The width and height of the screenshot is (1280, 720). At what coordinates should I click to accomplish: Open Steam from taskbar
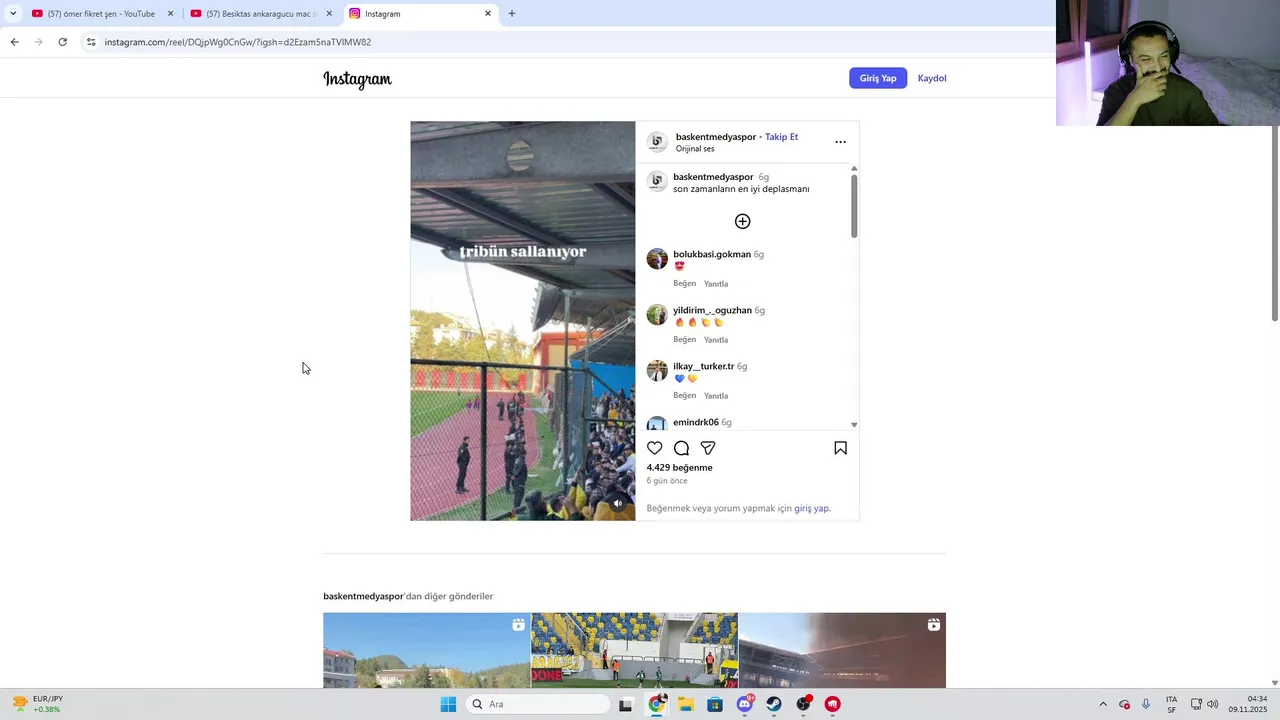(x=774, y=704)
